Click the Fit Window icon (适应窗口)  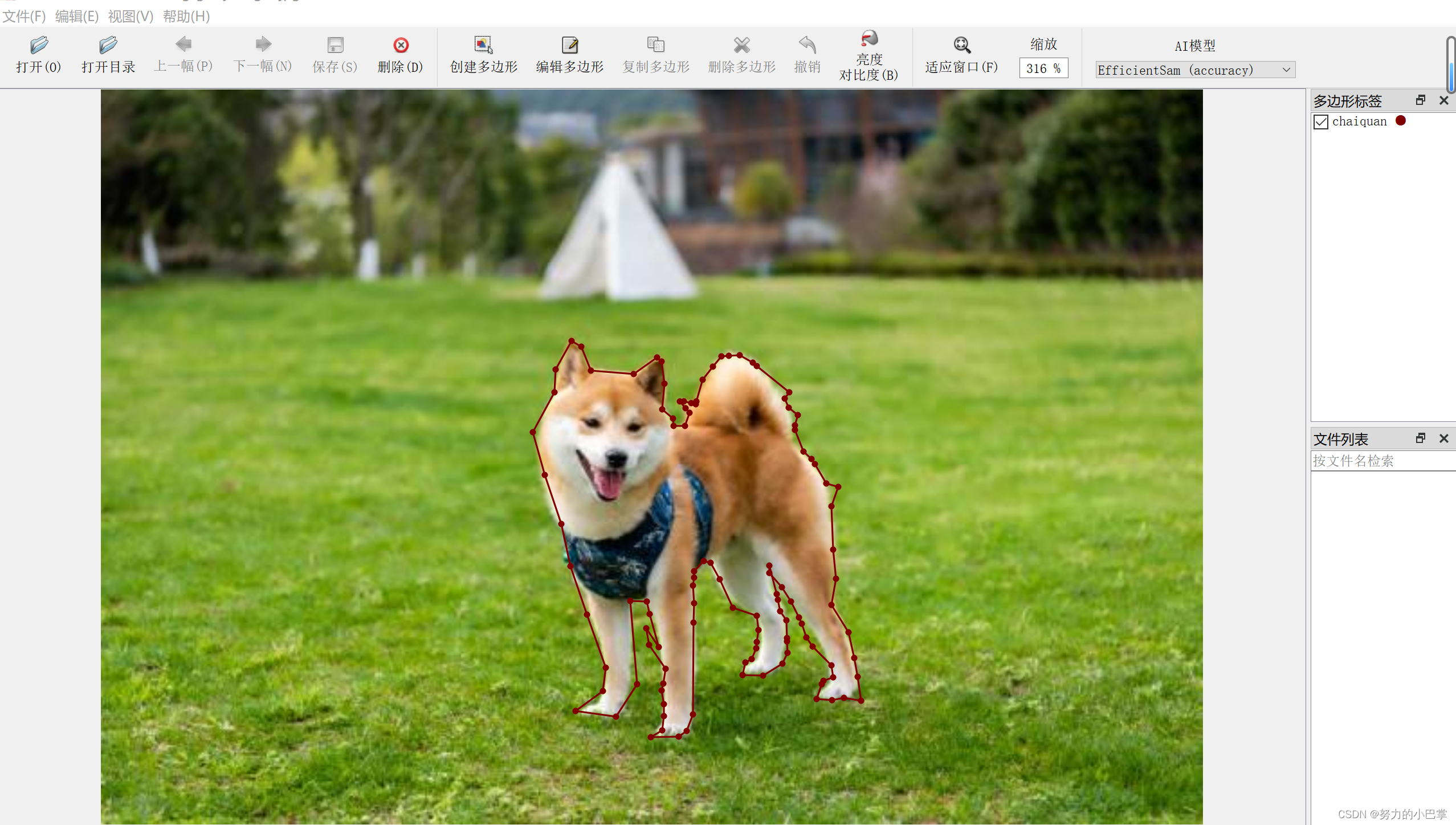[961, 46]
